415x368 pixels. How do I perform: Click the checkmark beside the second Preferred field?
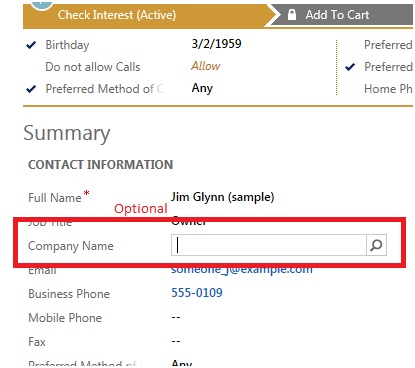pos(350,67)
